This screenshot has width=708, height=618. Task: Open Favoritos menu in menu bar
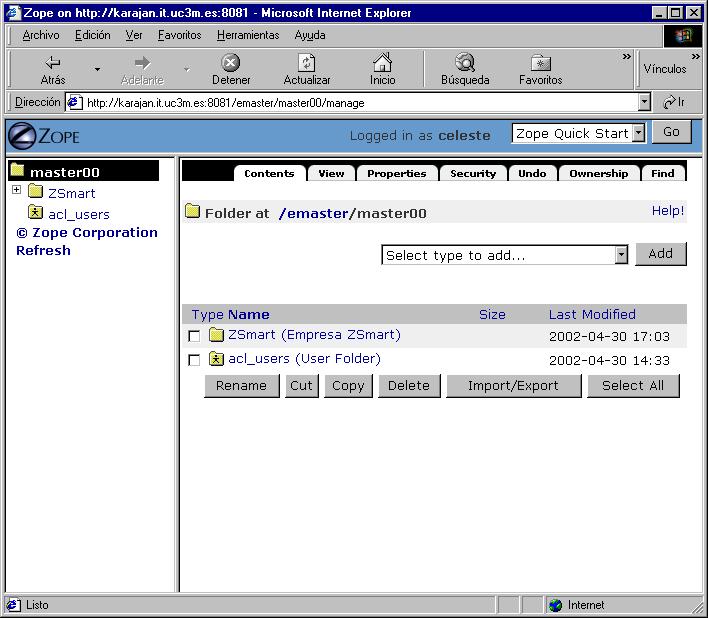coord(179,35)
